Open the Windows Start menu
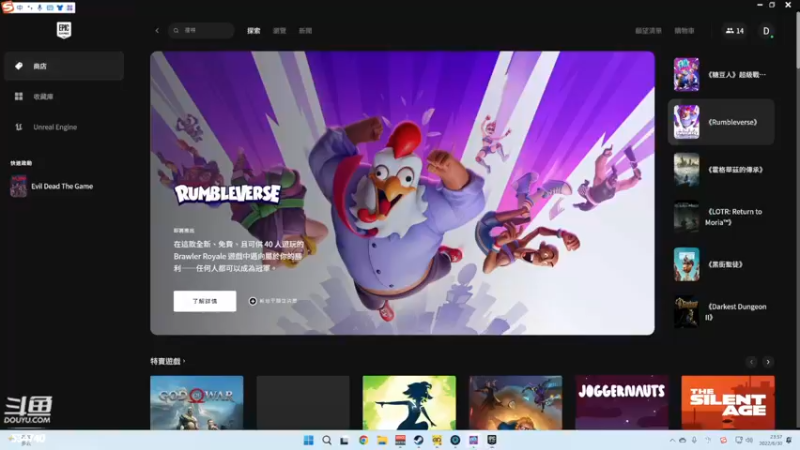The width and height of the screenshot is (800, 450). point(309,440)
